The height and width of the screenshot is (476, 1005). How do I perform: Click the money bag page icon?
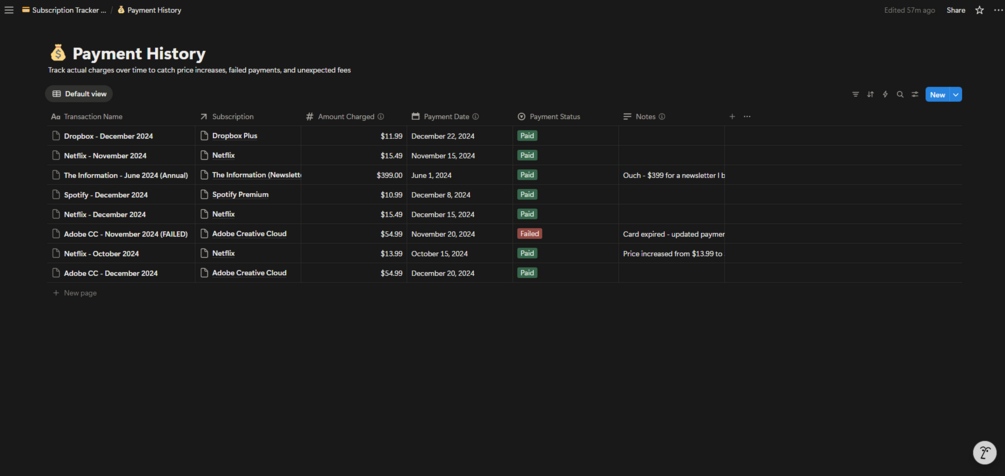tap(58, 53)
